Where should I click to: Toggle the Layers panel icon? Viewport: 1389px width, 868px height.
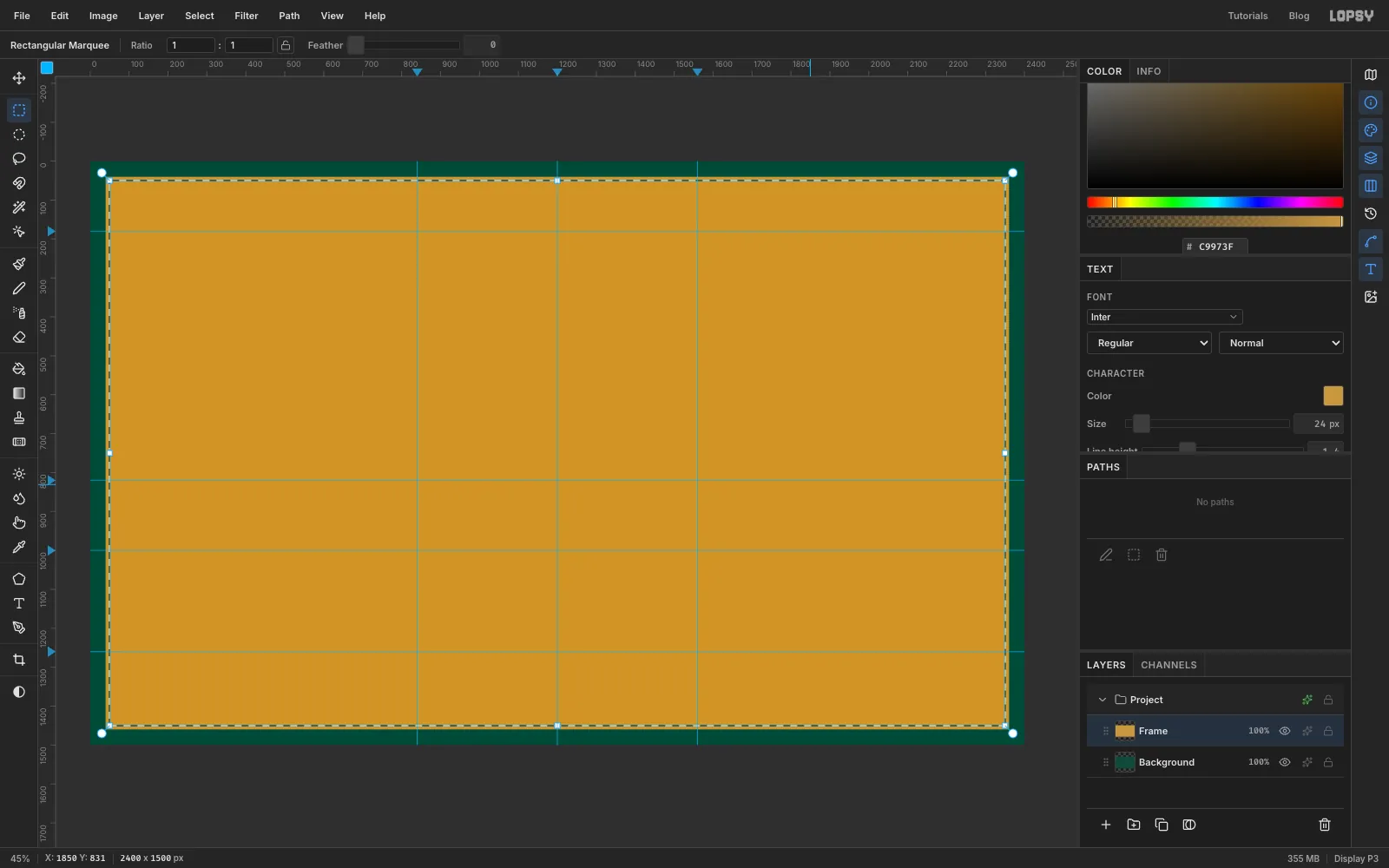pyautogui.click(x=1371, y=158)
